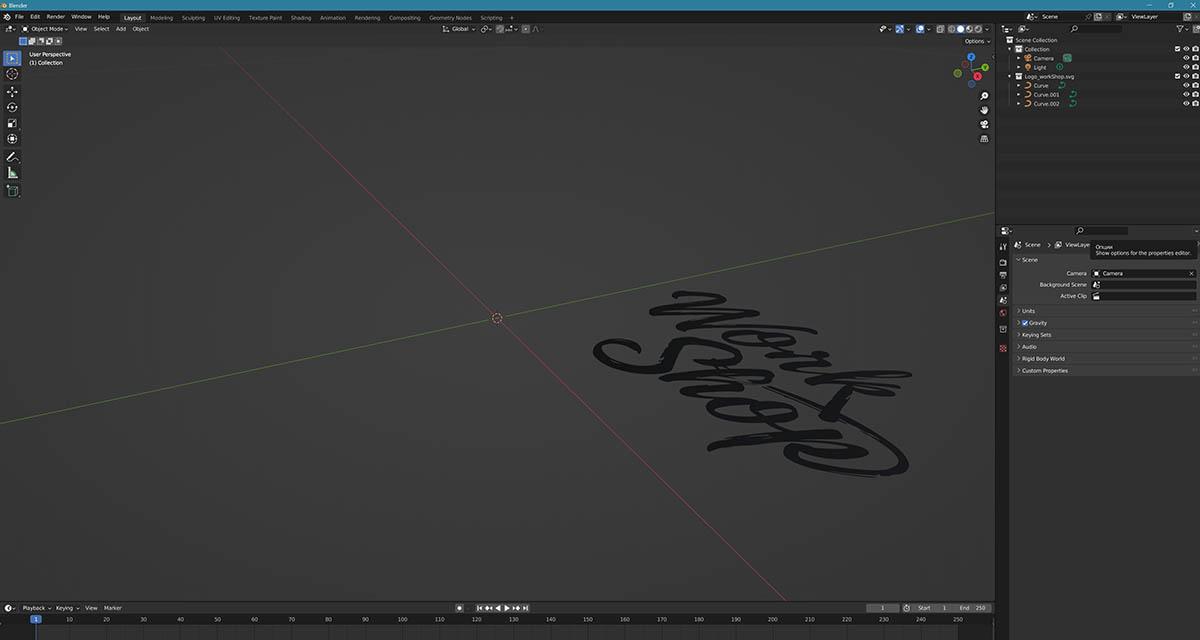Open the viewport Add menu

coord(121,29)
